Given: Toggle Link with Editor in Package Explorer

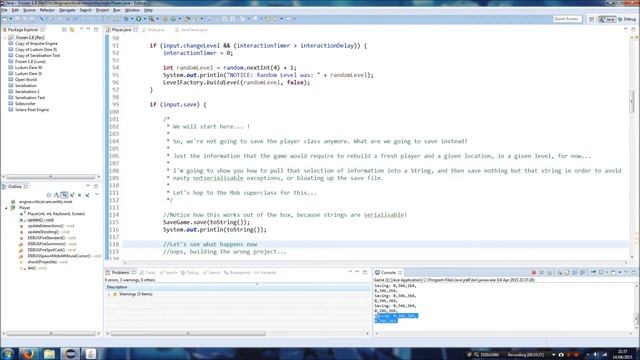Looking at the screenshot, I should coord(72,30).
